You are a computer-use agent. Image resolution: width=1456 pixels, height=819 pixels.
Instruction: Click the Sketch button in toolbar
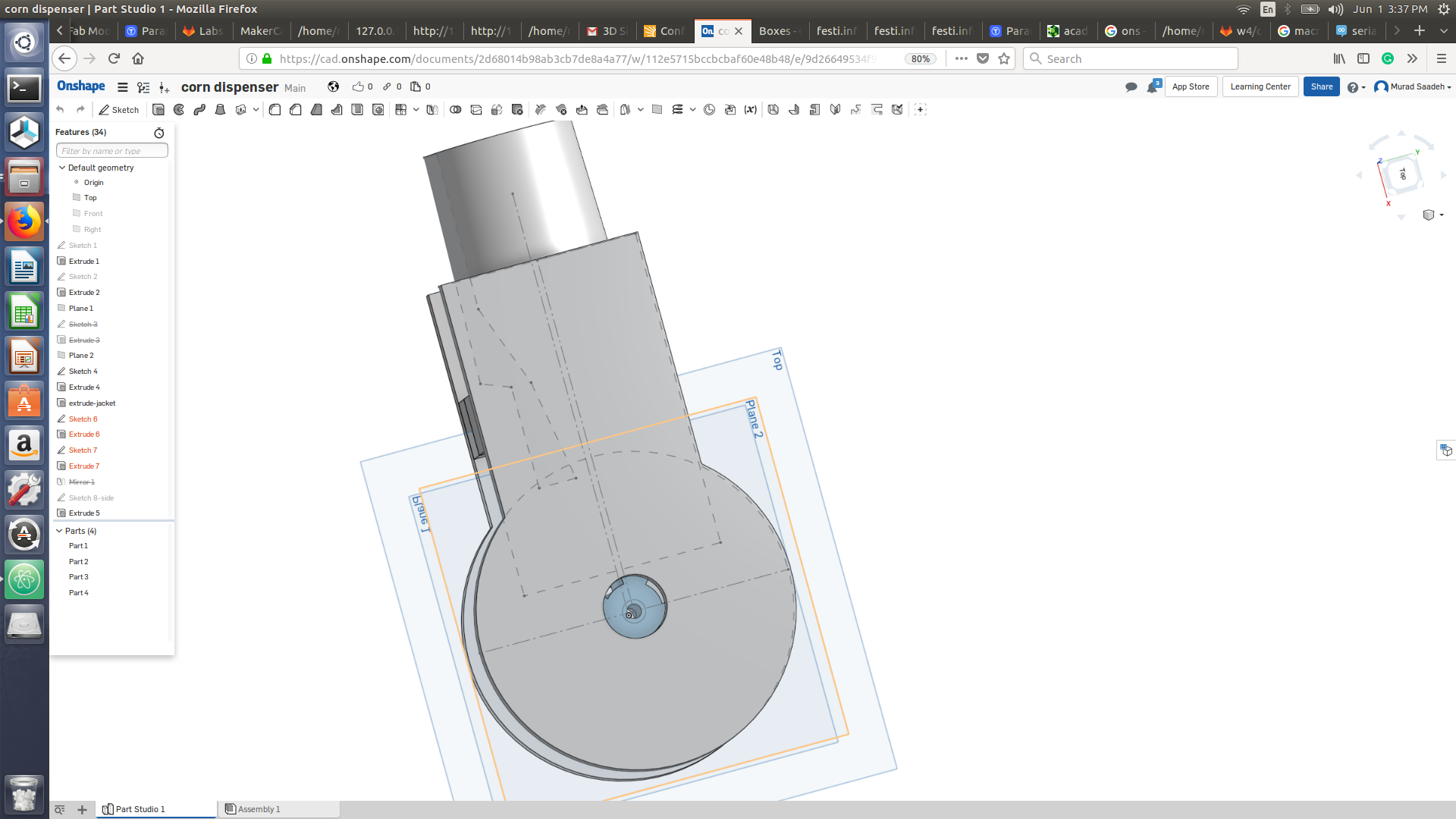(119, 110)
